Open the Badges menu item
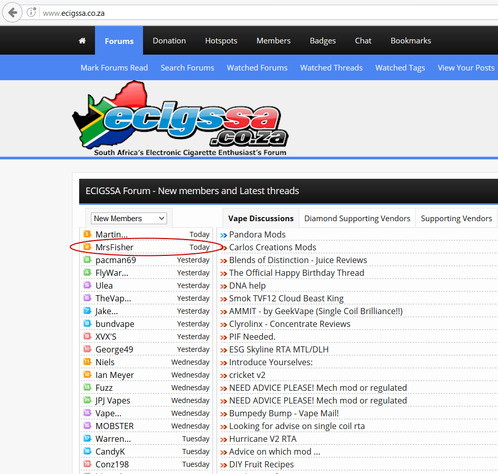Image resolution: width=498 pixels, height=474 pixels. pyautogui.click(x=323, y=41)
